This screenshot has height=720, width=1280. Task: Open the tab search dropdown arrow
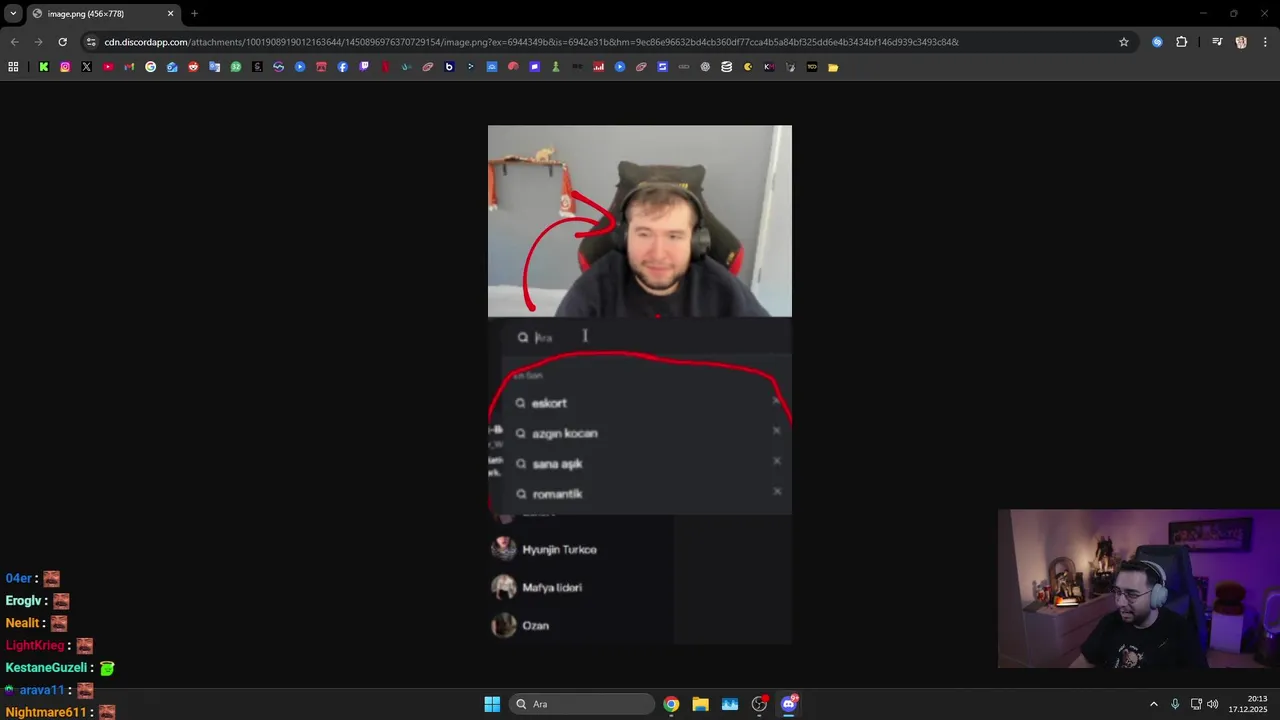click(x=13, y=14)
